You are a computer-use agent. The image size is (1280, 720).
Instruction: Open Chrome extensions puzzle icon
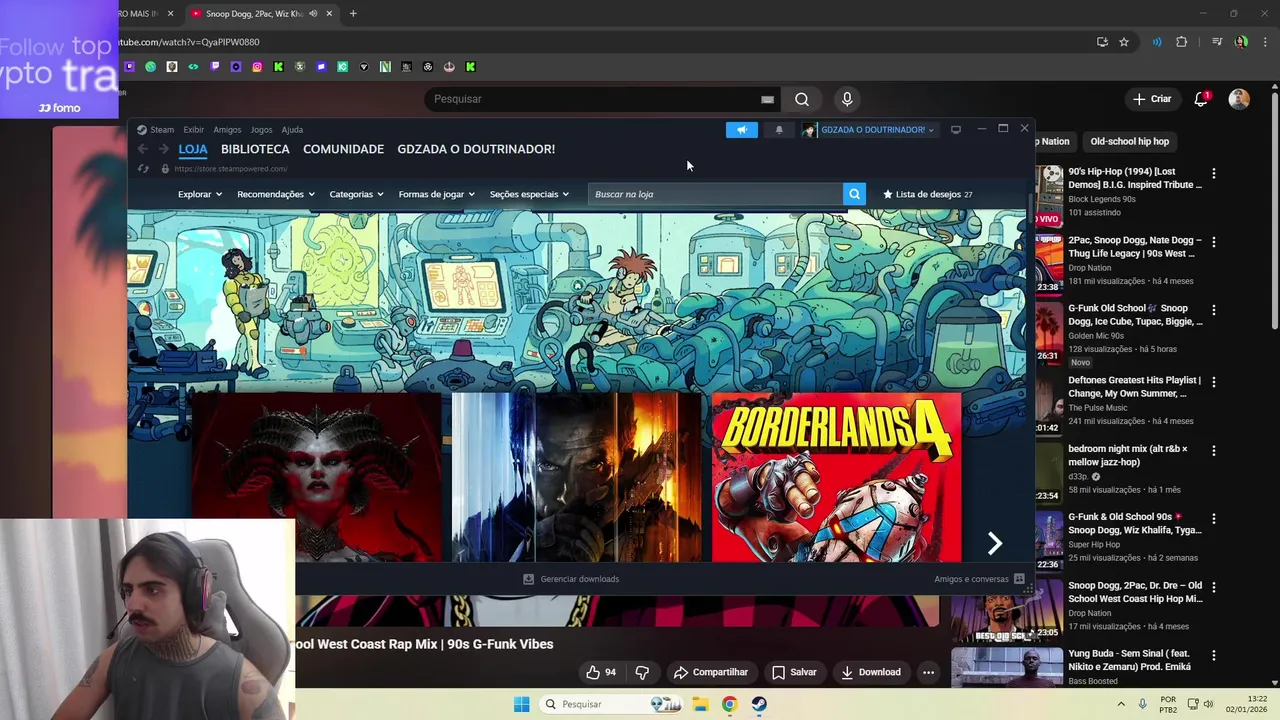click(1182, 42)
